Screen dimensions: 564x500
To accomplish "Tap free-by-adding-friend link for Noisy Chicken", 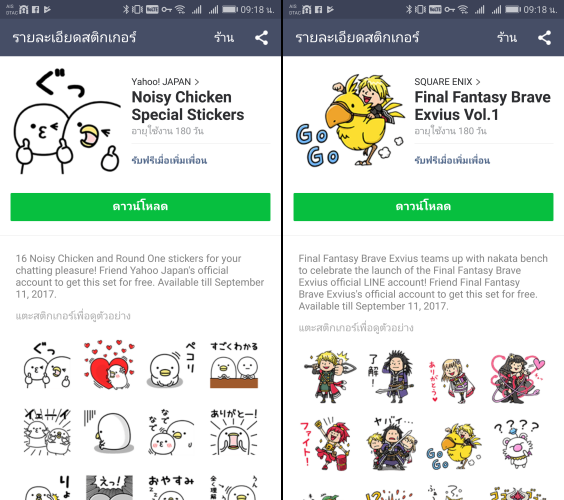I will pos(169,160).
